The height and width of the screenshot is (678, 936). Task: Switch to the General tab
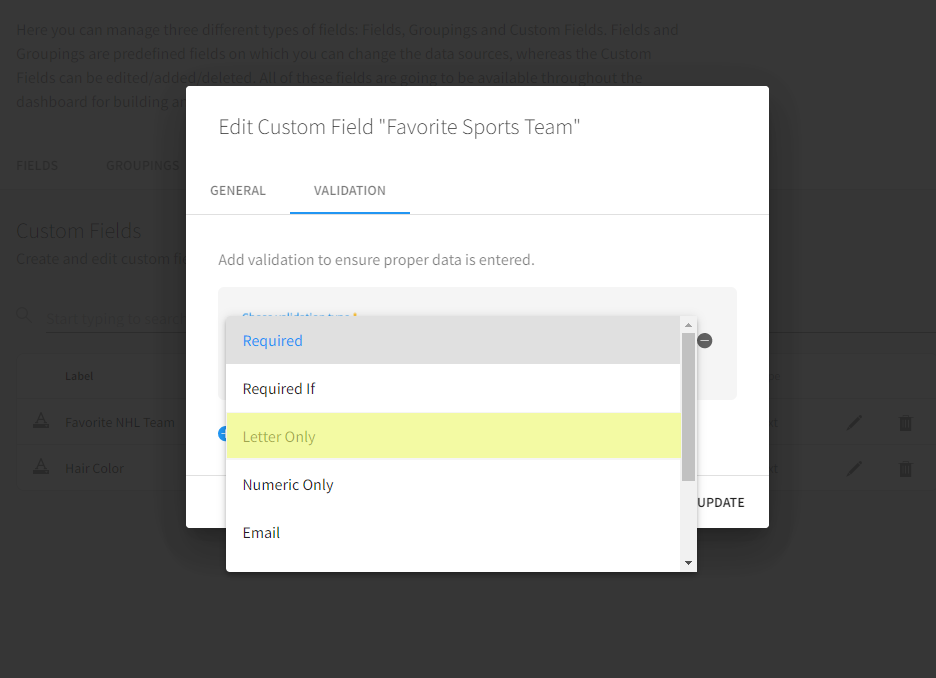(x=238, y=191)
